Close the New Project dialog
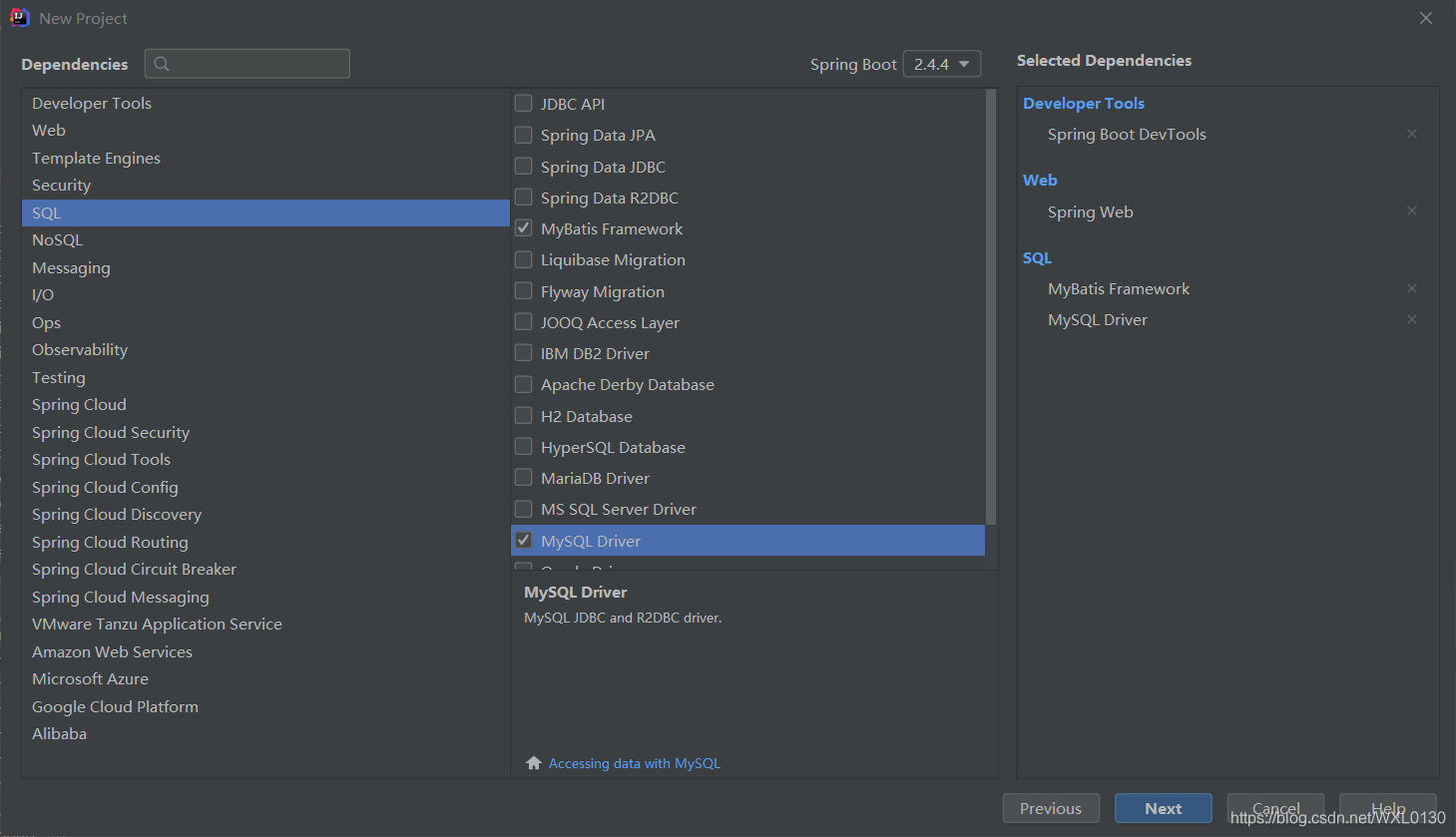Image resolution: width=1456 pixels, height=837 pixels. point(1426,18)
